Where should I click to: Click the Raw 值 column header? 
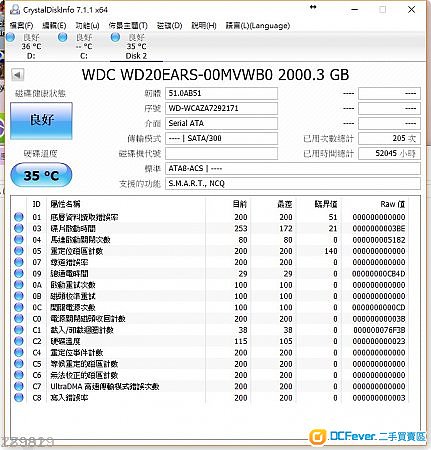(x=393, y=204)
